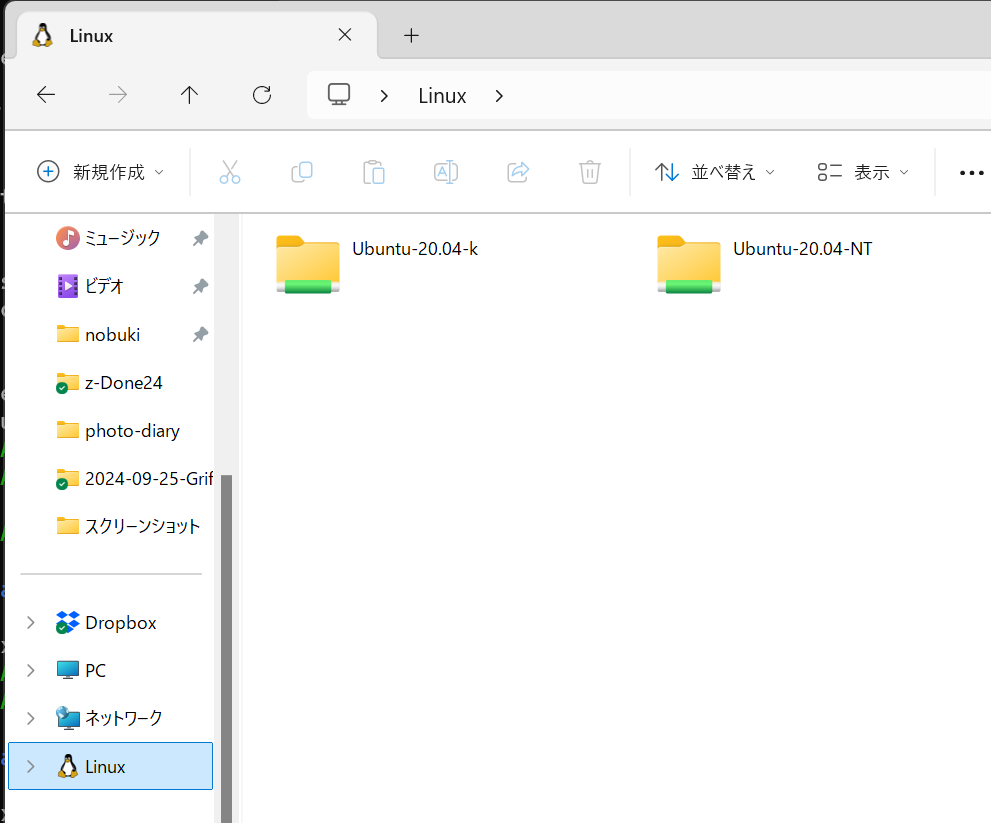Select the Ubuntu-20.04-NT folder icon

click(x=689, y=264)
